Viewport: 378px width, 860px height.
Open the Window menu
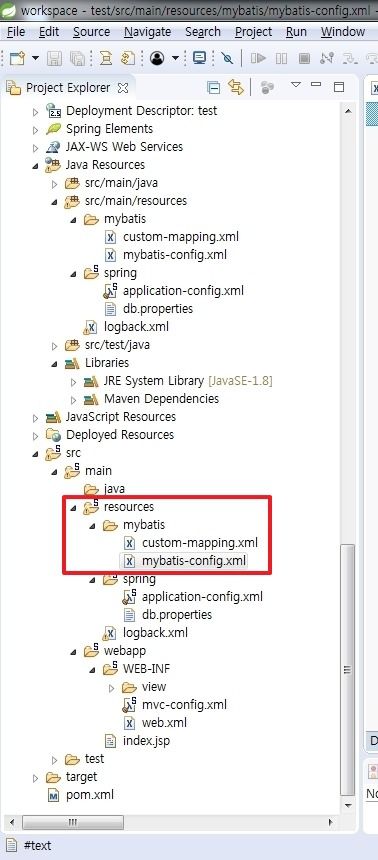point(343,32)
